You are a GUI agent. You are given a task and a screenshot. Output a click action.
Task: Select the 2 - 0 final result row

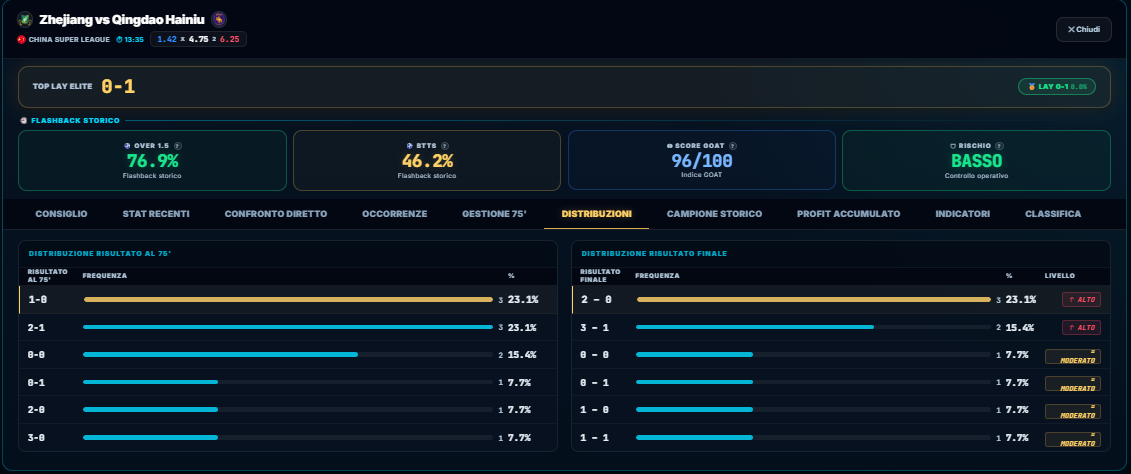click(840, 299)
